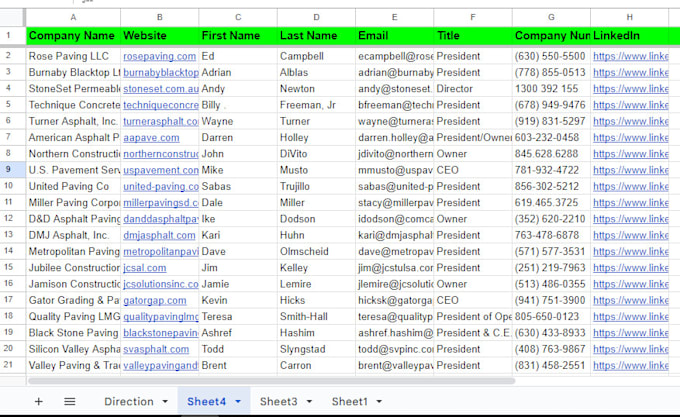Click the horizontal scrollbar thumb

point(271,381)
